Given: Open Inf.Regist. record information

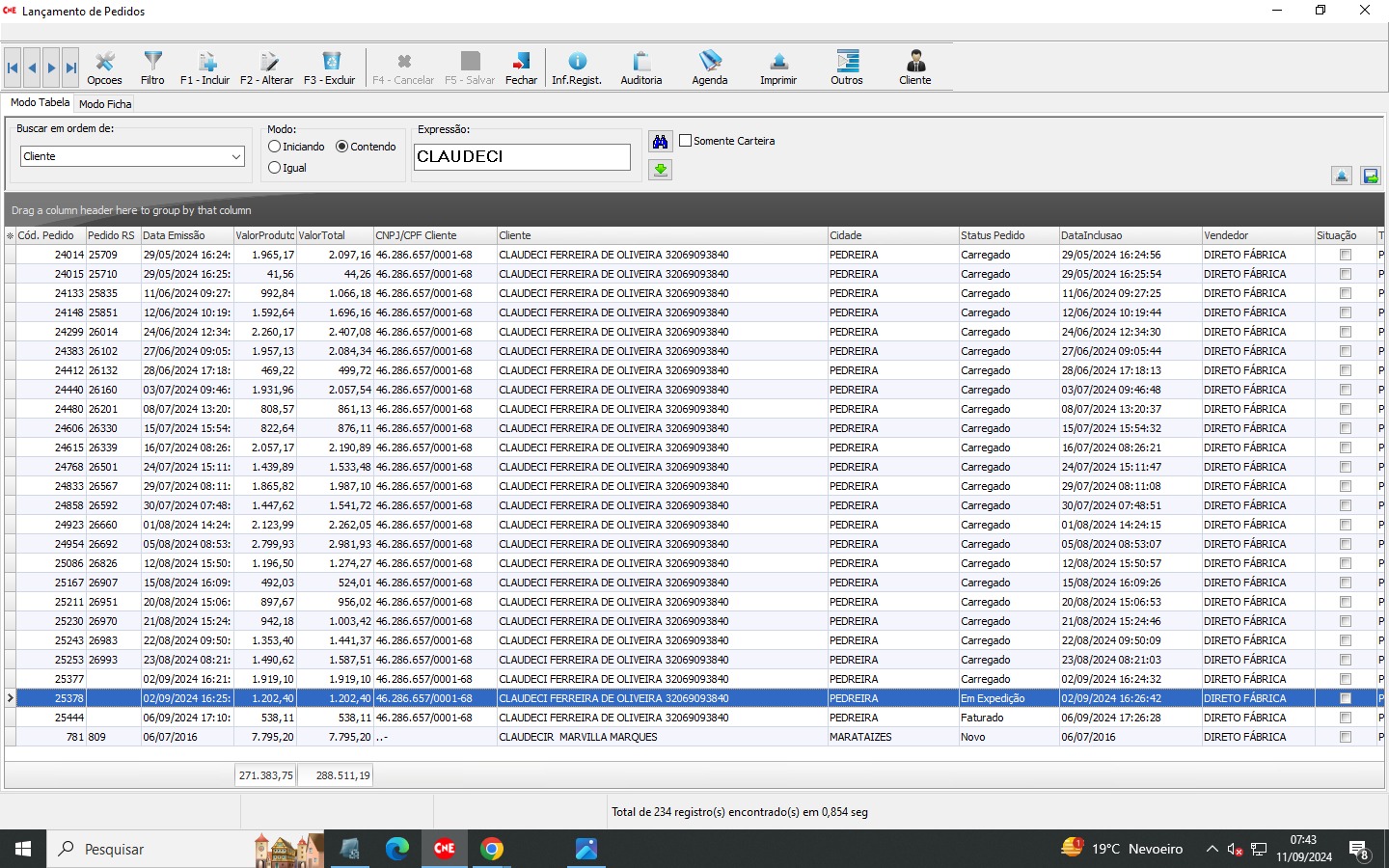Looking at the screenshot, I should [x=576, y=68].
